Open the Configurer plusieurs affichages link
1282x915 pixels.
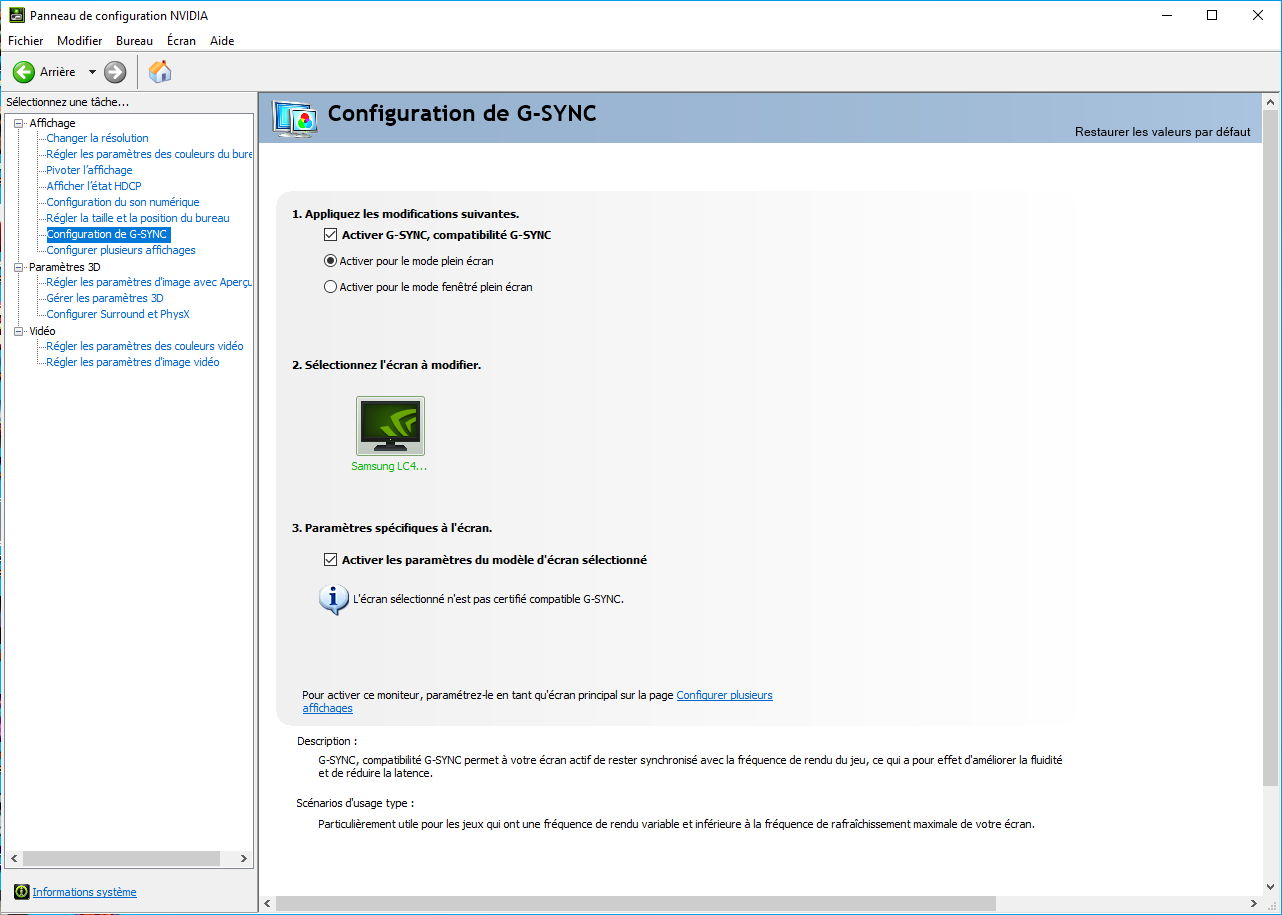tap(724, 695)
